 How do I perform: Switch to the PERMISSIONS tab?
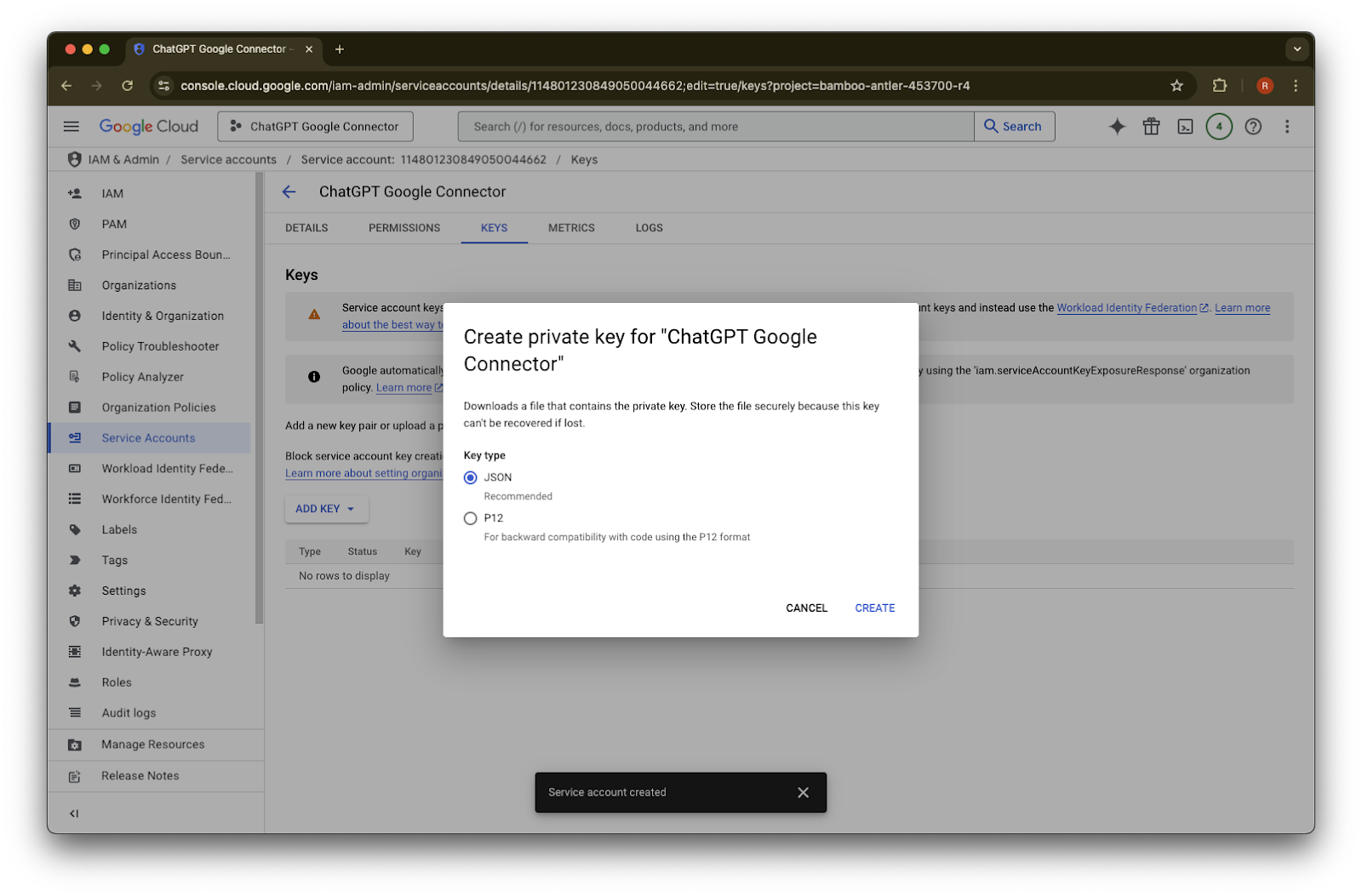[x=404, y=228]
